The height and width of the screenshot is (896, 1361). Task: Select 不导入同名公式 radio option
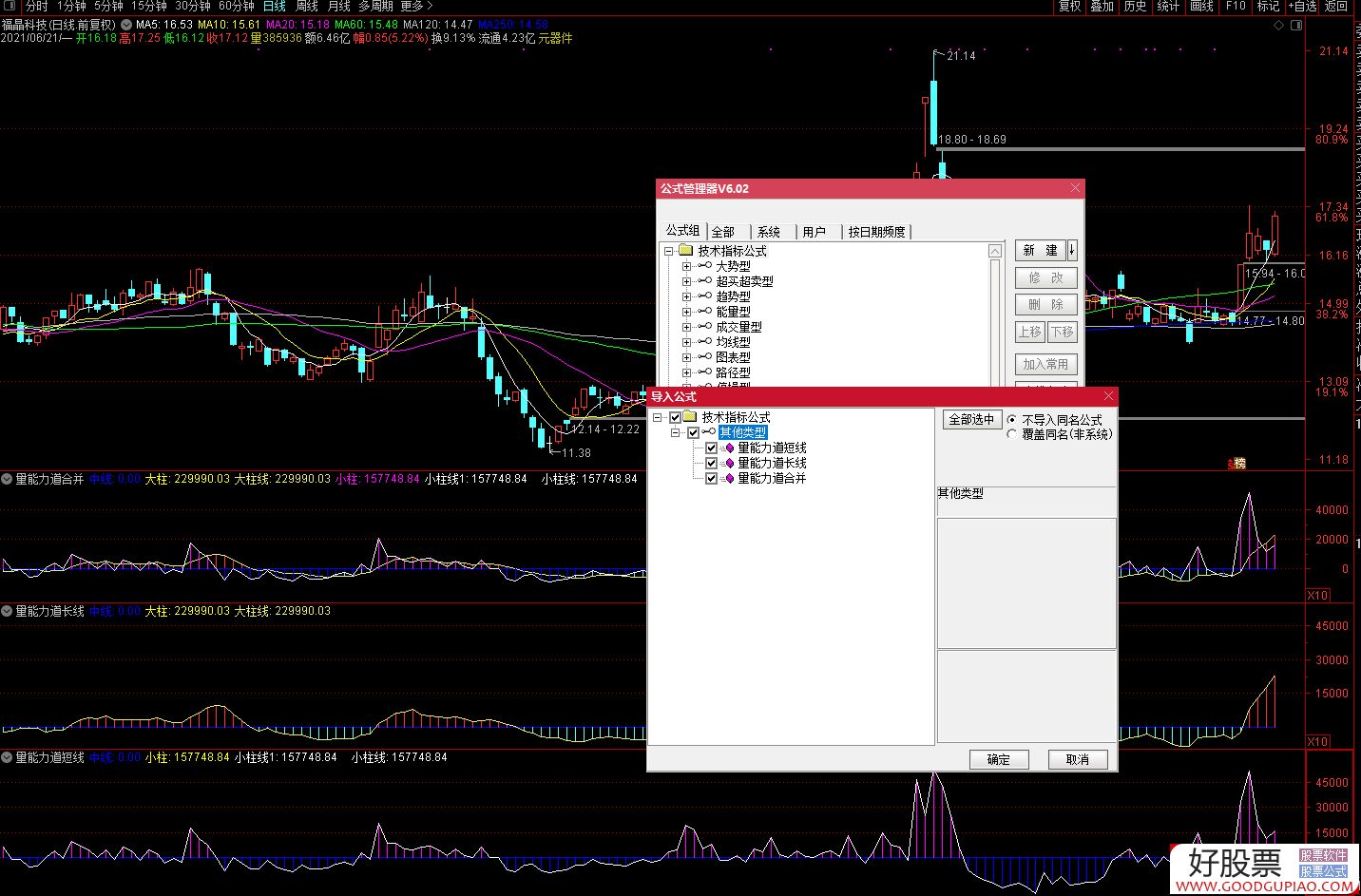[1012, 419]
